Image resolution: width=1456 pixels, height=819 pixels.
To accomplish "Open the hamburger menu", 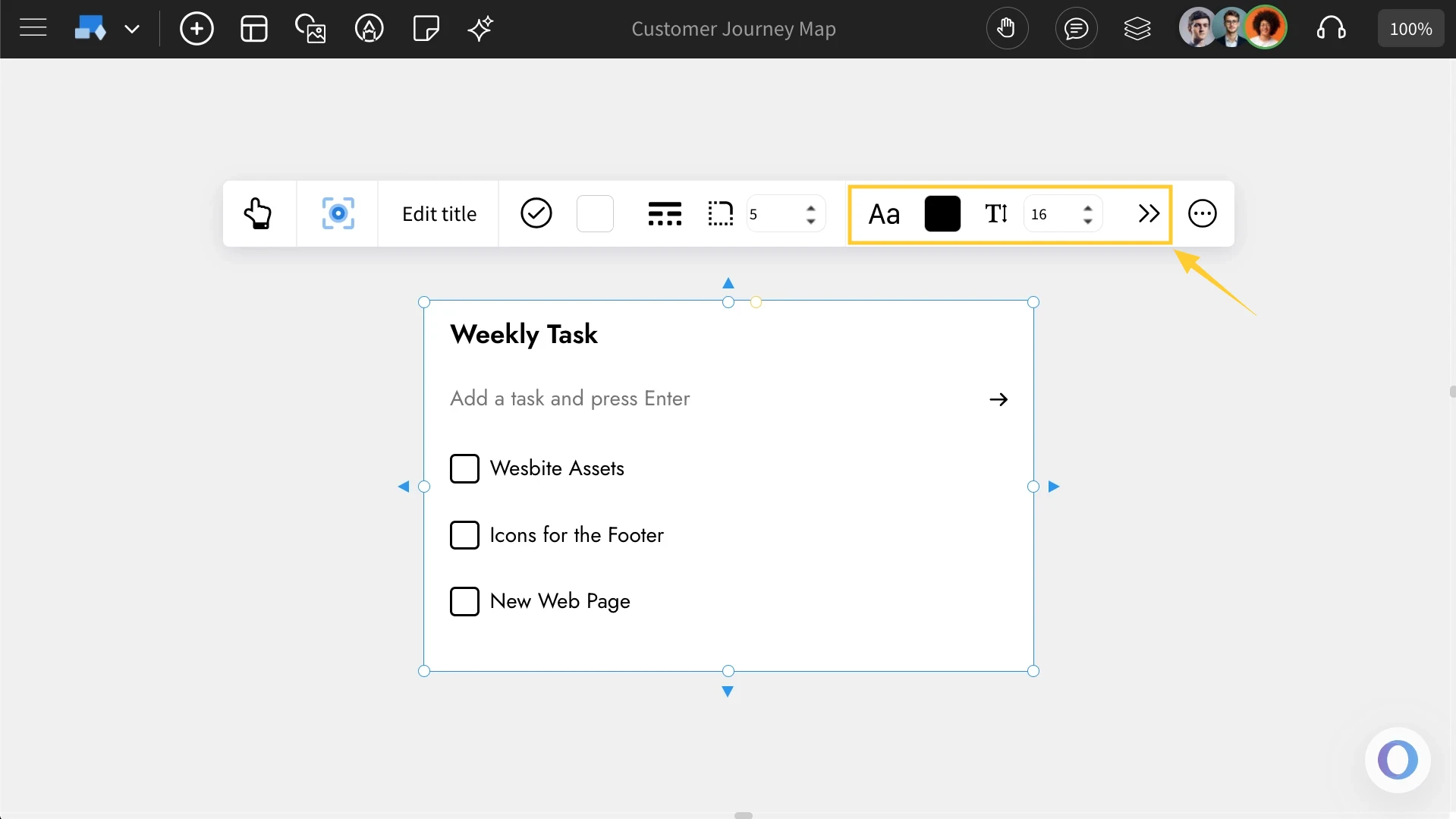I will (x=33, y=27).
